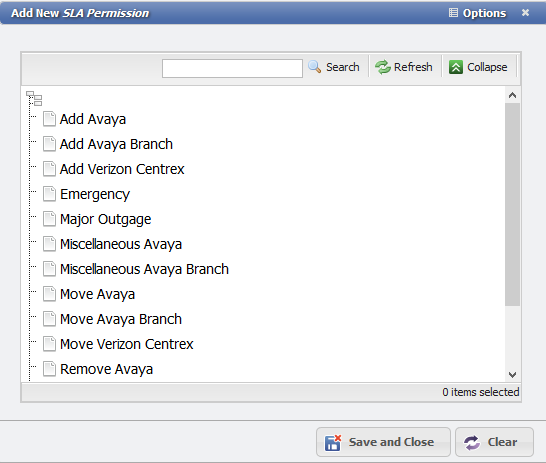546x463 pixels.
Task: Click the tree scrollbar up arrow
Action: point(512,95)
